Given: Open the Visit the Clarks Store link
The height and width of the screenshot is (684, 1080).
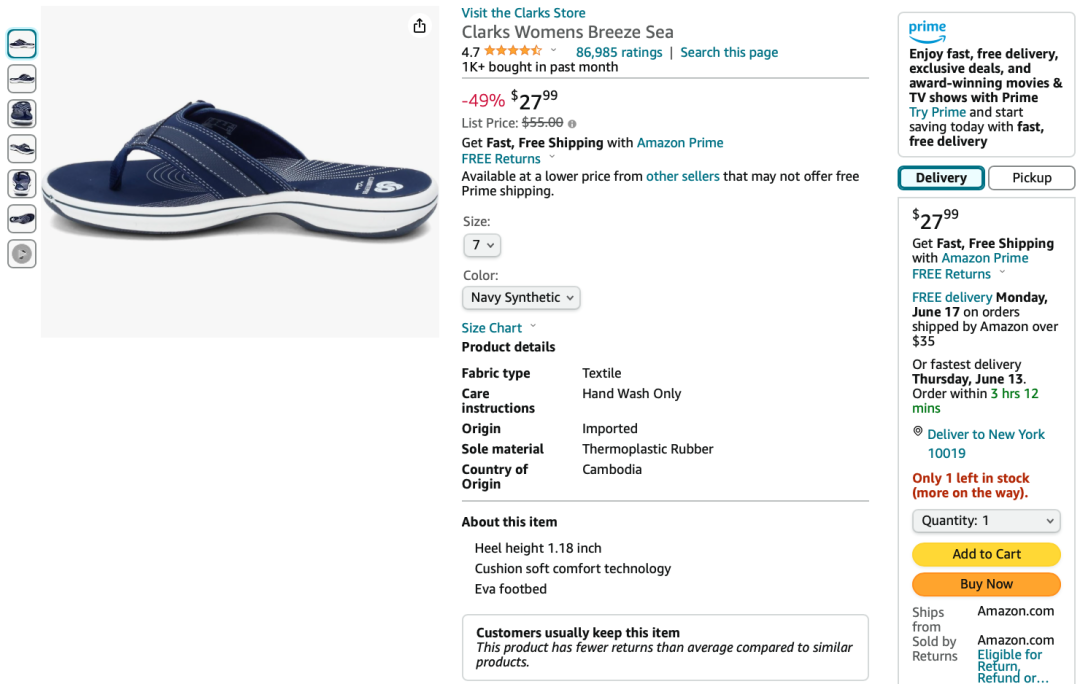Looking at the screenshot, I should pyautogui.click(x=523, y=13).
